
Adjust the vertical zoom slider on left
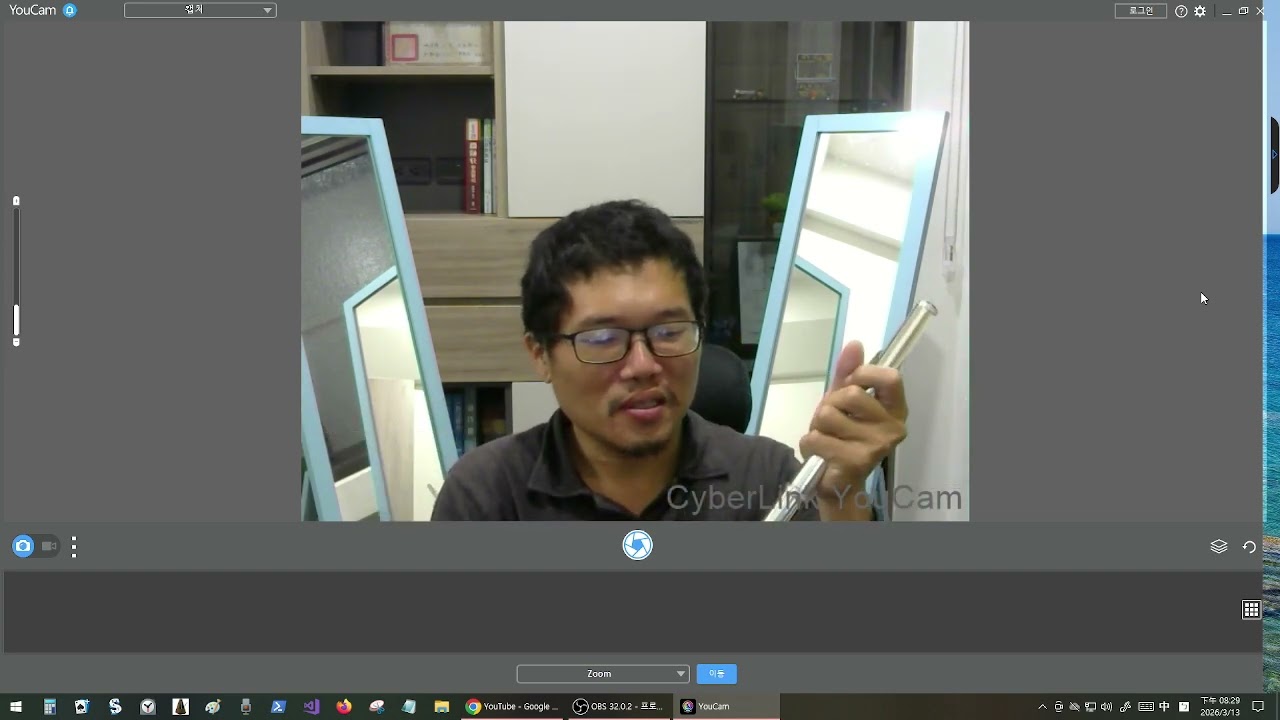pyautogui.click(x=16, y=271)
